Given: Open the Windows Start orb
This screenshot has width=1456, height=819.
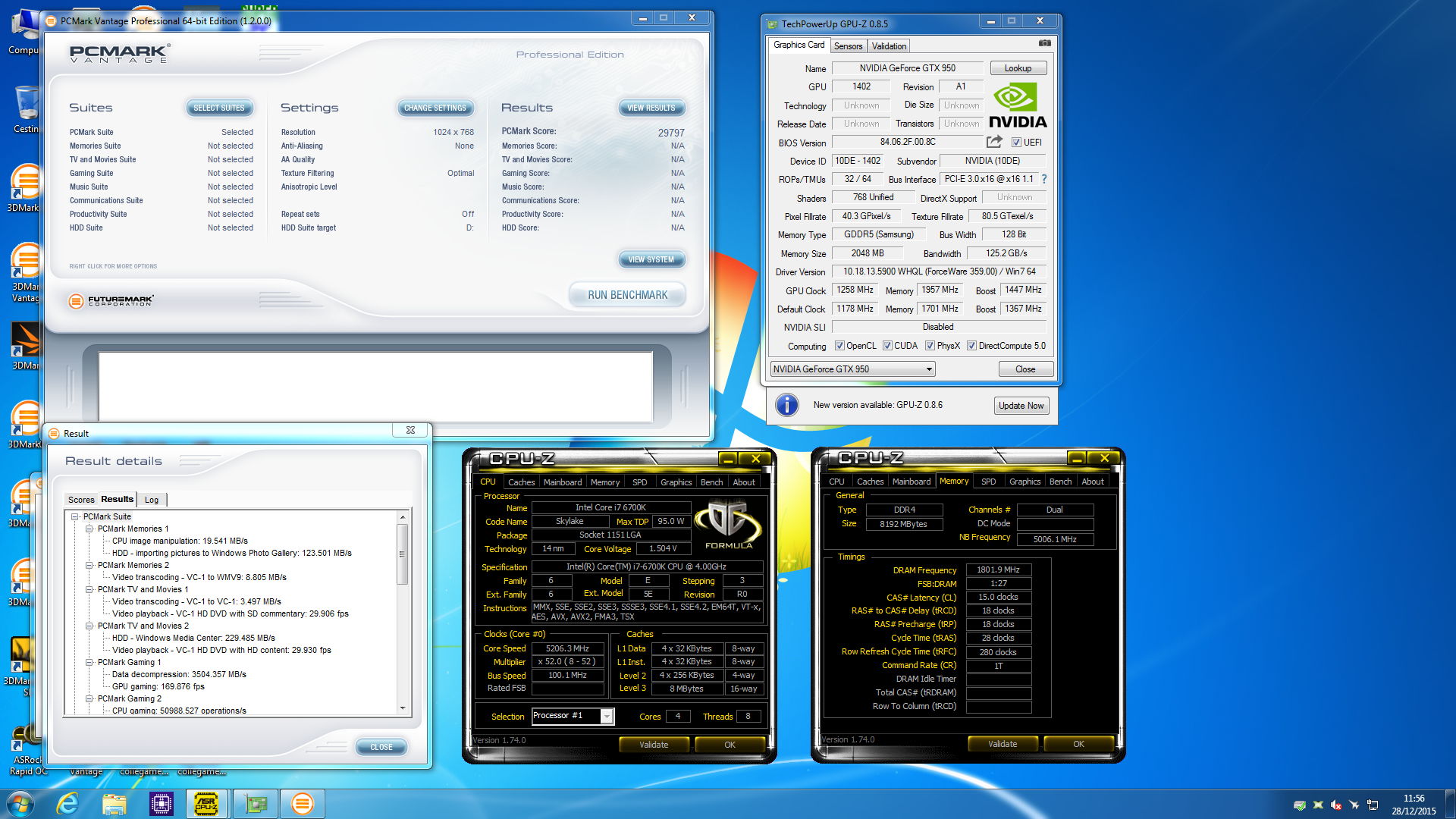Looking at the screenshot, I should coord(20,804).
